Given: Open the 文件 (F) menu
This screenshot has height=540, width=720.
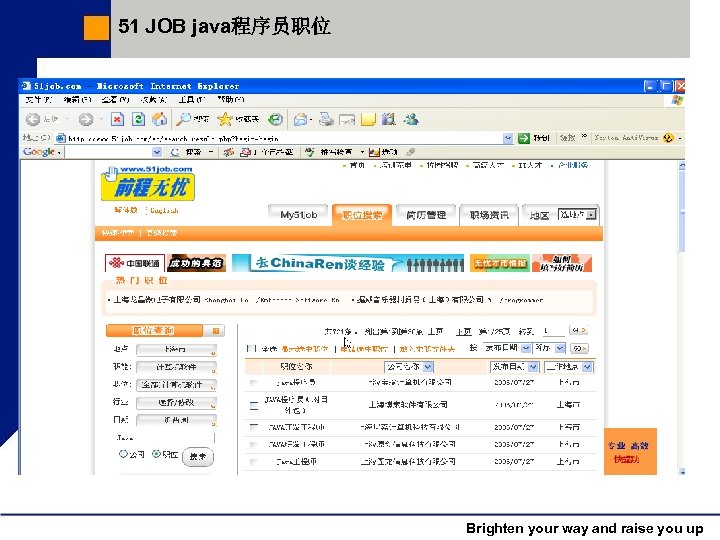Looking at the screenshot, I should point(39,99).
